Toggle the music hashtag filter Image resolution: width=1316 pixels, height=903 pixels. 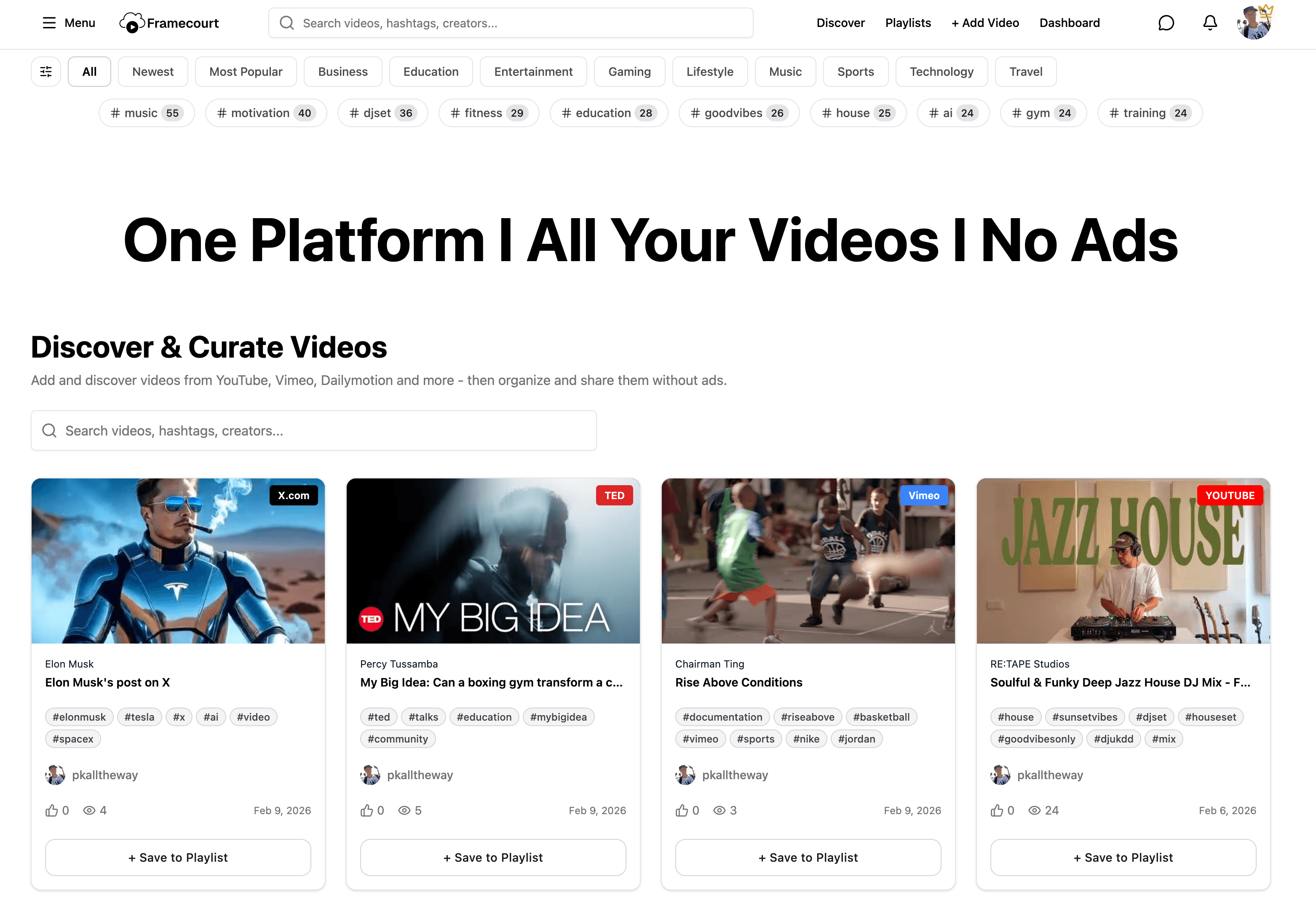pos(146,112)
